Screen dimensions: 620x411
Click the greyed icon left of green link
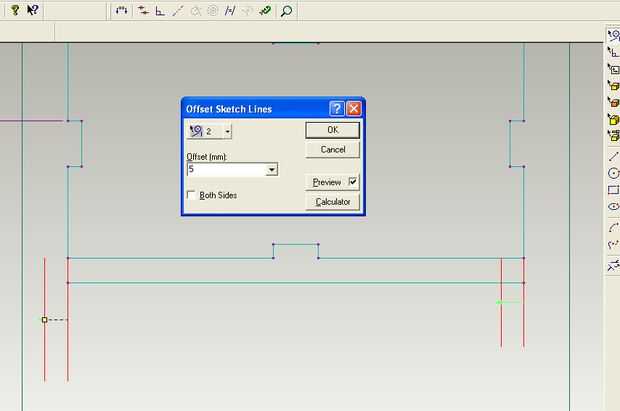click(247, 11)
